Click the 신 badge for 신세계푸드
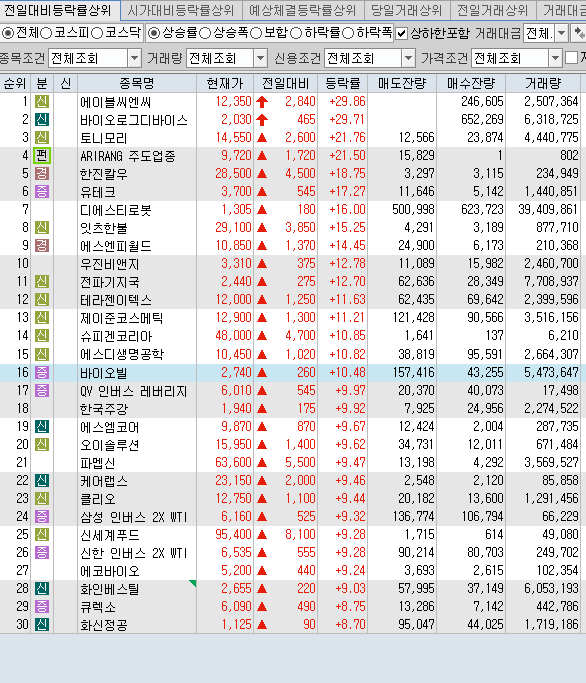Viewport: 586px width, 683px height. coord(42,534)
